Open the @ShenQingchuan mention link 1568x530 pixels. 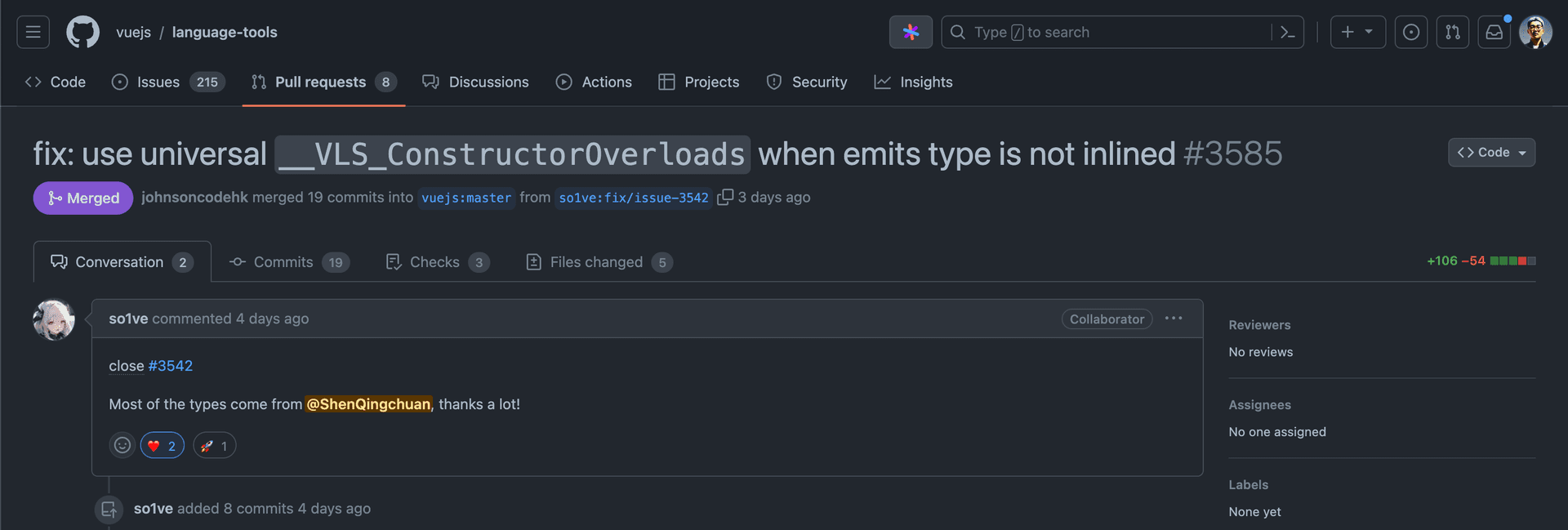(368, 404)
